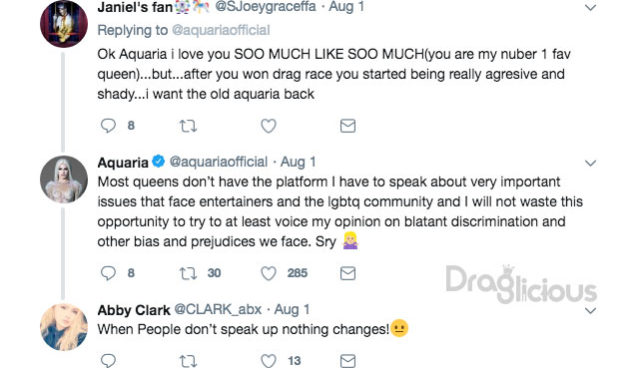This screenshot has height=368, width=638.
Task: Retweet Abby Clark's tweet
Action: point(188,361)
